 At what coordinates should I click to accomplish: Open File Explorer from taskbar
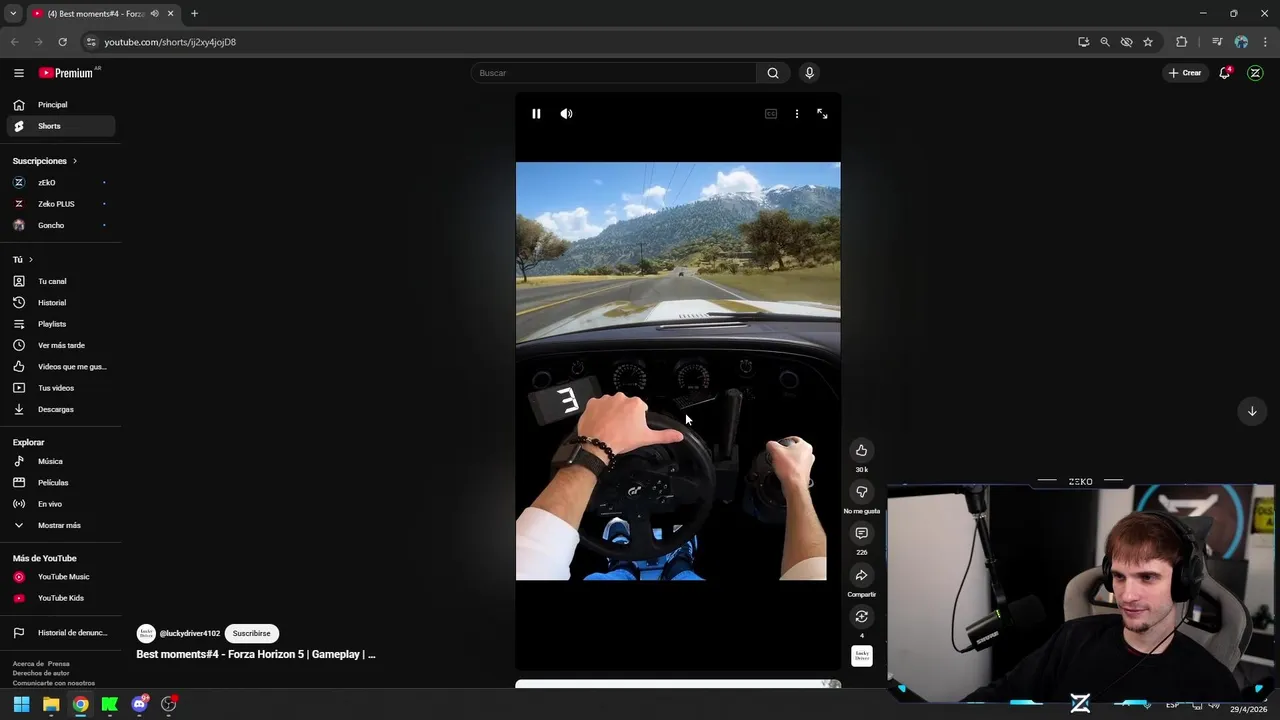pyautogui.click(x=51, y=704)
